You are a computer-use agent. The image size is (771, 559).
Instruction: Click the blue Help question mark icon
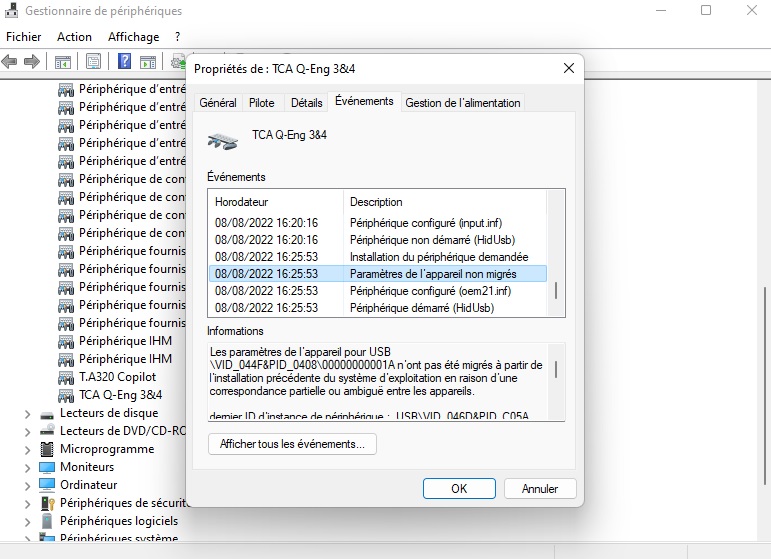coord(125,61)
